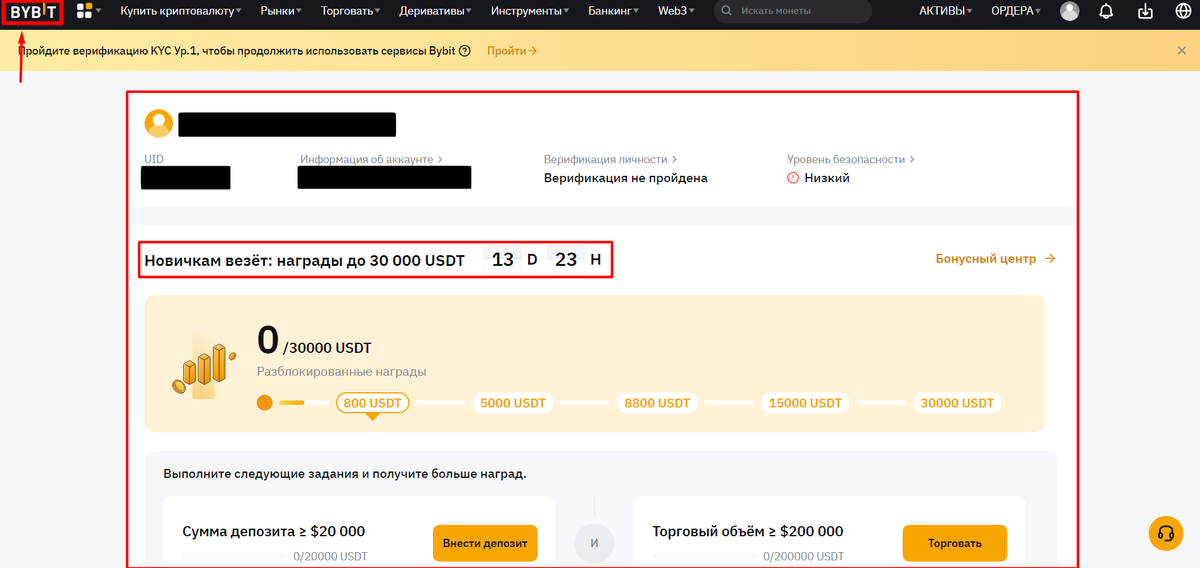Click the Разблокированные награды label

pos(341,372)
